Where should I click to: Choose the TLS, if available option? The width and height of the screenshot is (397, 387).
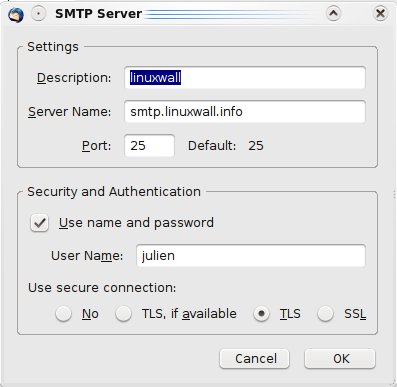point(123,314)
